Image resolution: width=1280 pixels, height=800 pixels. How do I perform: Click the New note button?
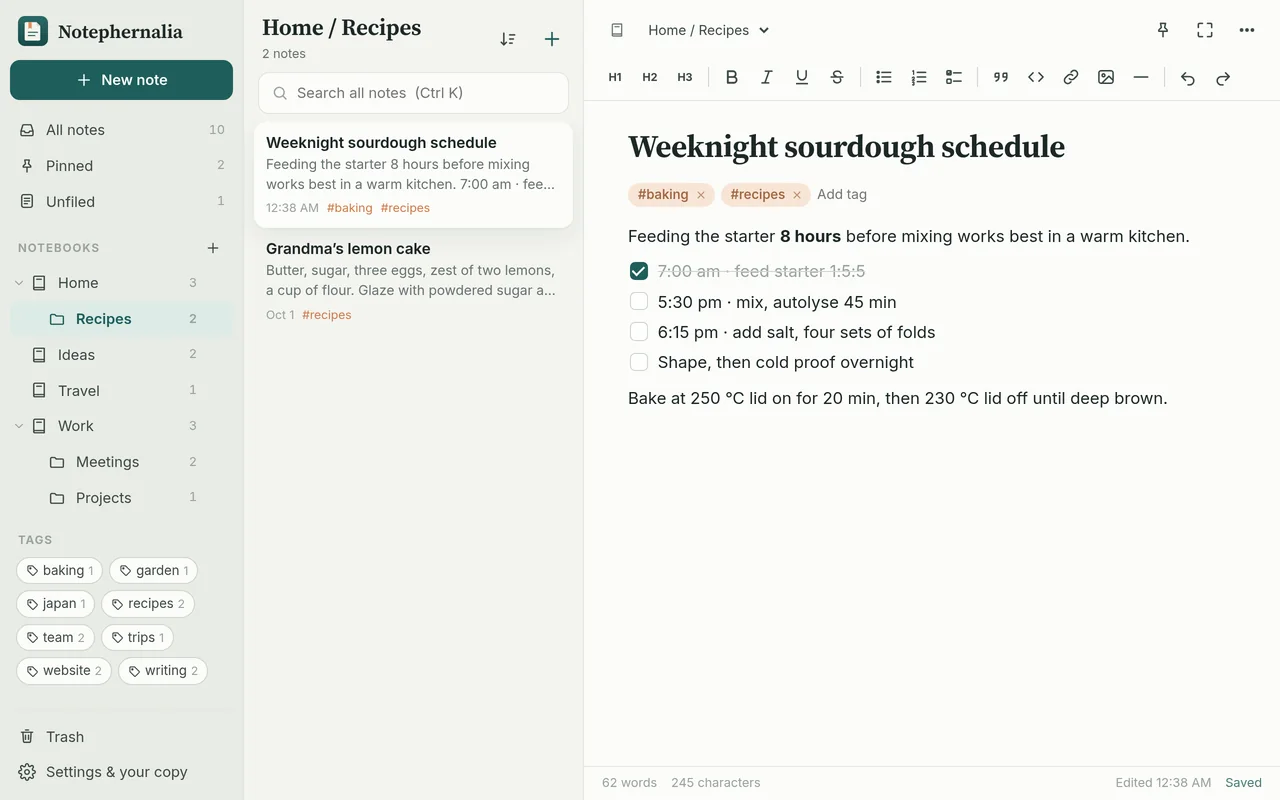(121, 80)
